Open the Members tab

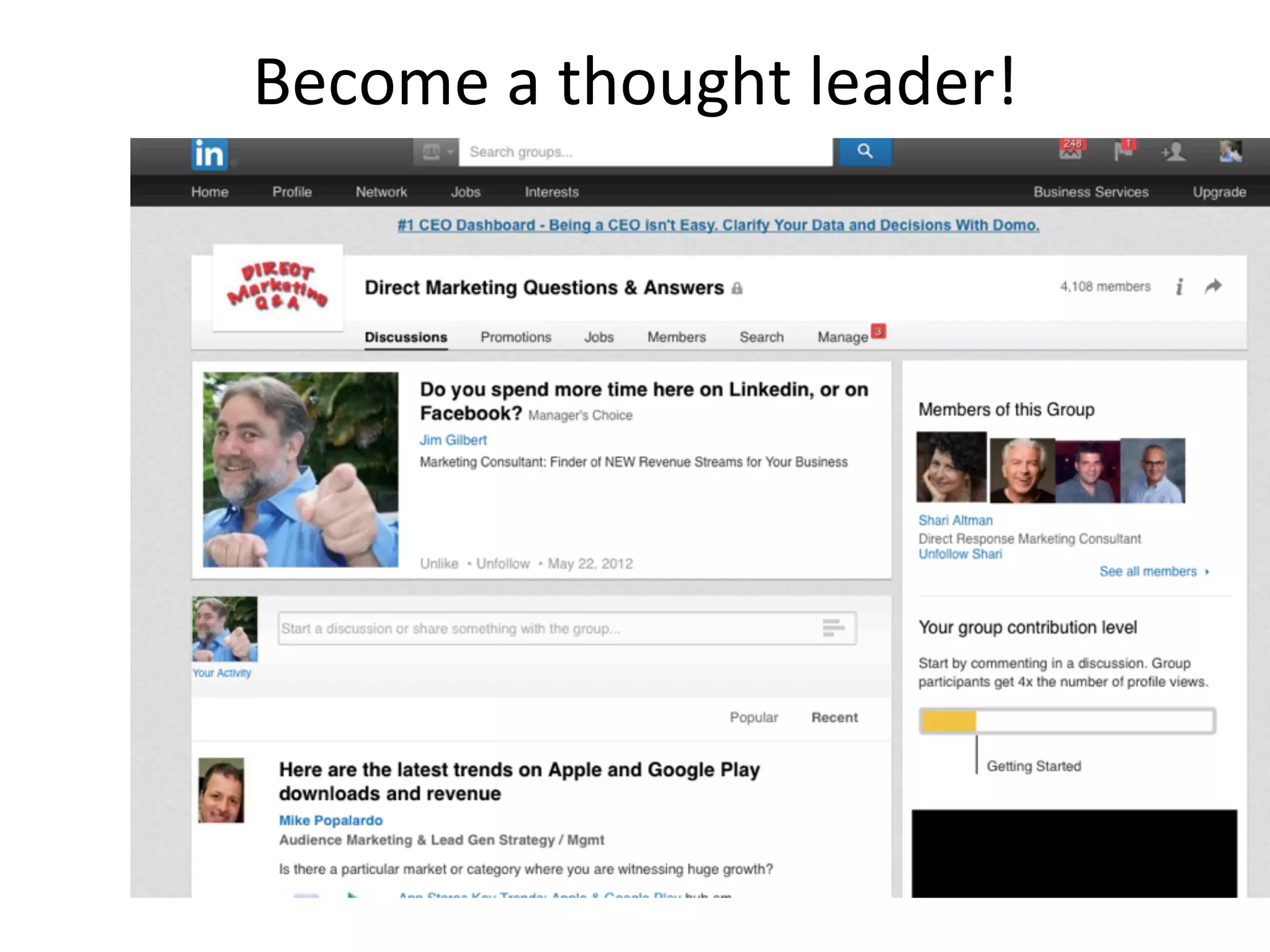[x=677, y=337]
